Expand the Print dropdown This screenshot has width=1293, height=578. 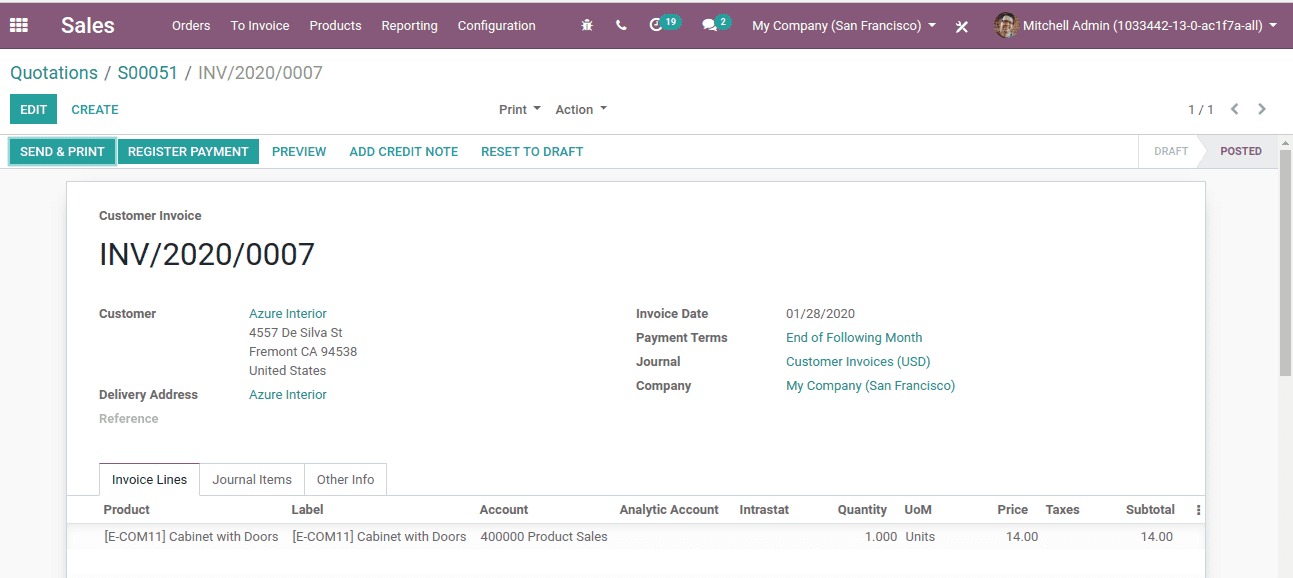point(519,110)
